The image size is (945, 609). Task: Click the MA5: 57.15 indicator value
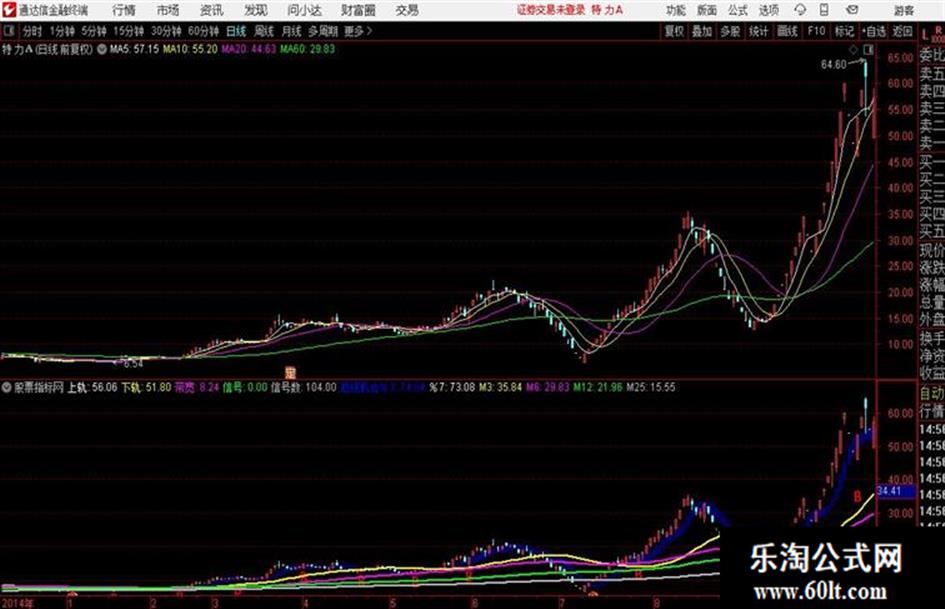134,49
